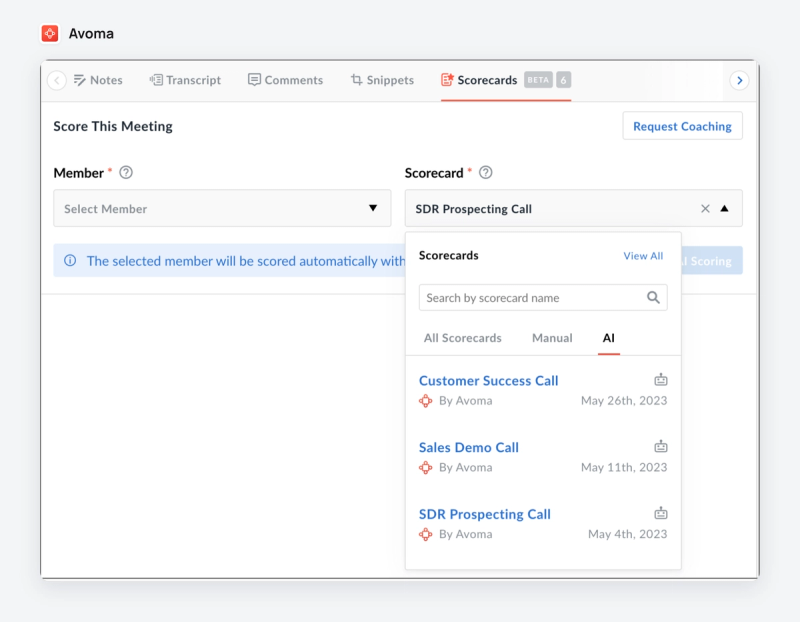Image resolution: width=800 pixels, height=622 pixels.
Task: Click the date May 26th, 2023
Action: tap(624, 401)
